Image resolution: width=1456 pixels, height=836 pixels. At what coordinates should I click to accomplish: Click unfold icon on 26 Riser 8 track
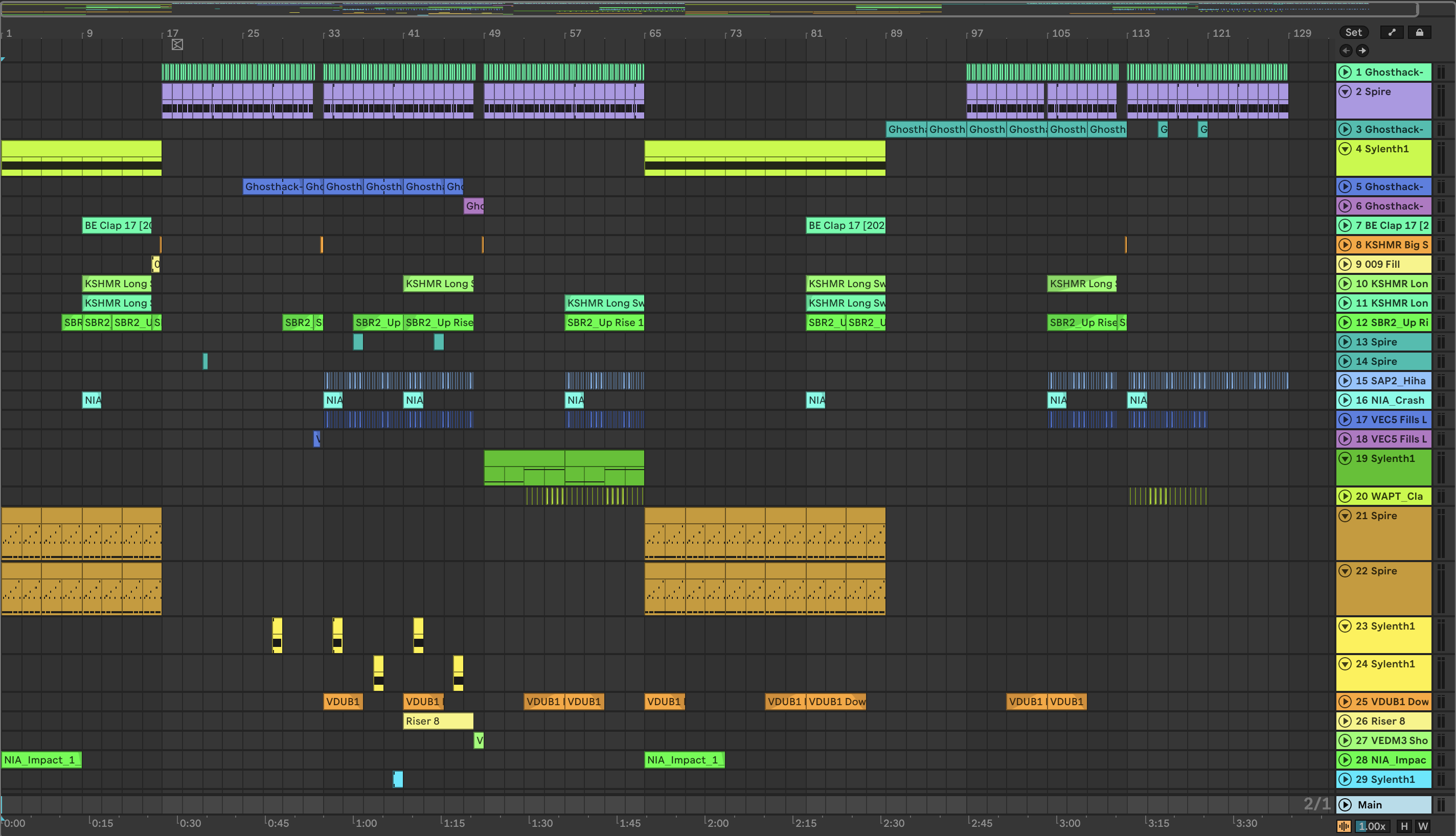tap(1345, 721)
